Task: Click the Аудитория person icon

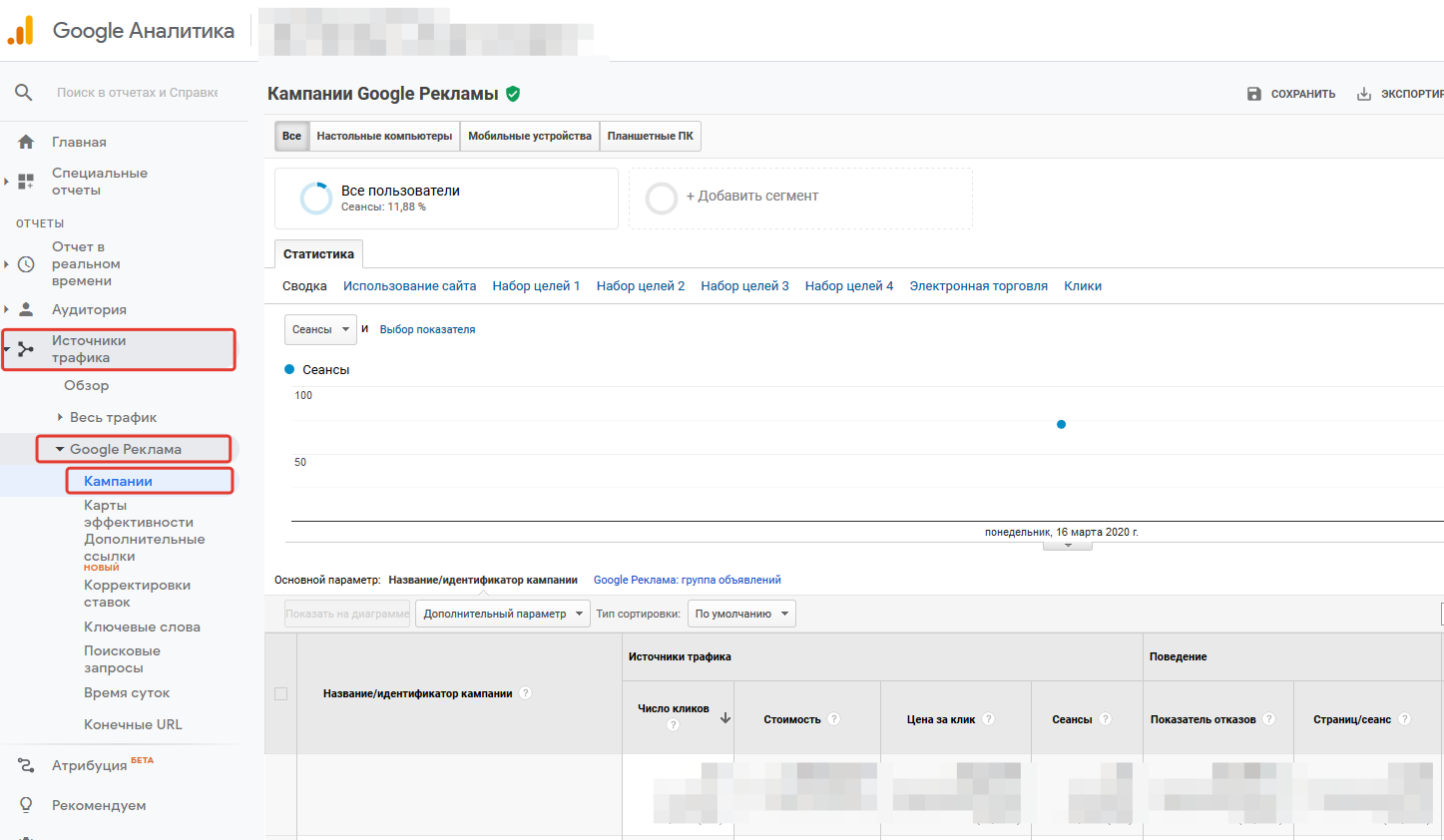Action: [x=26, y=309]
